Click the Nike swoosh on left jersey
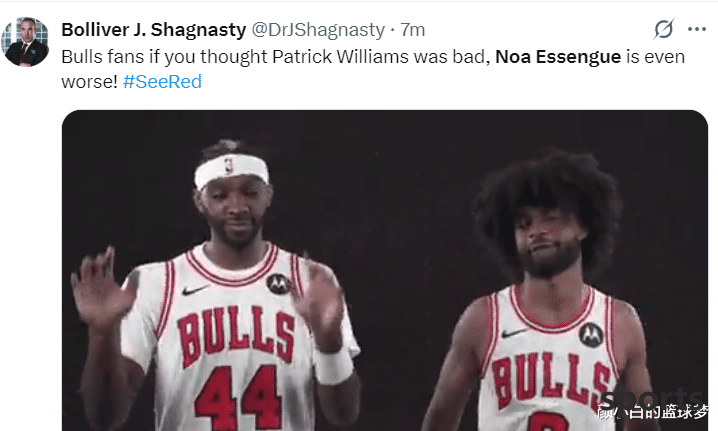Image resolution: width=718 pixels, height=431 pixels. [x=194, y=290]
